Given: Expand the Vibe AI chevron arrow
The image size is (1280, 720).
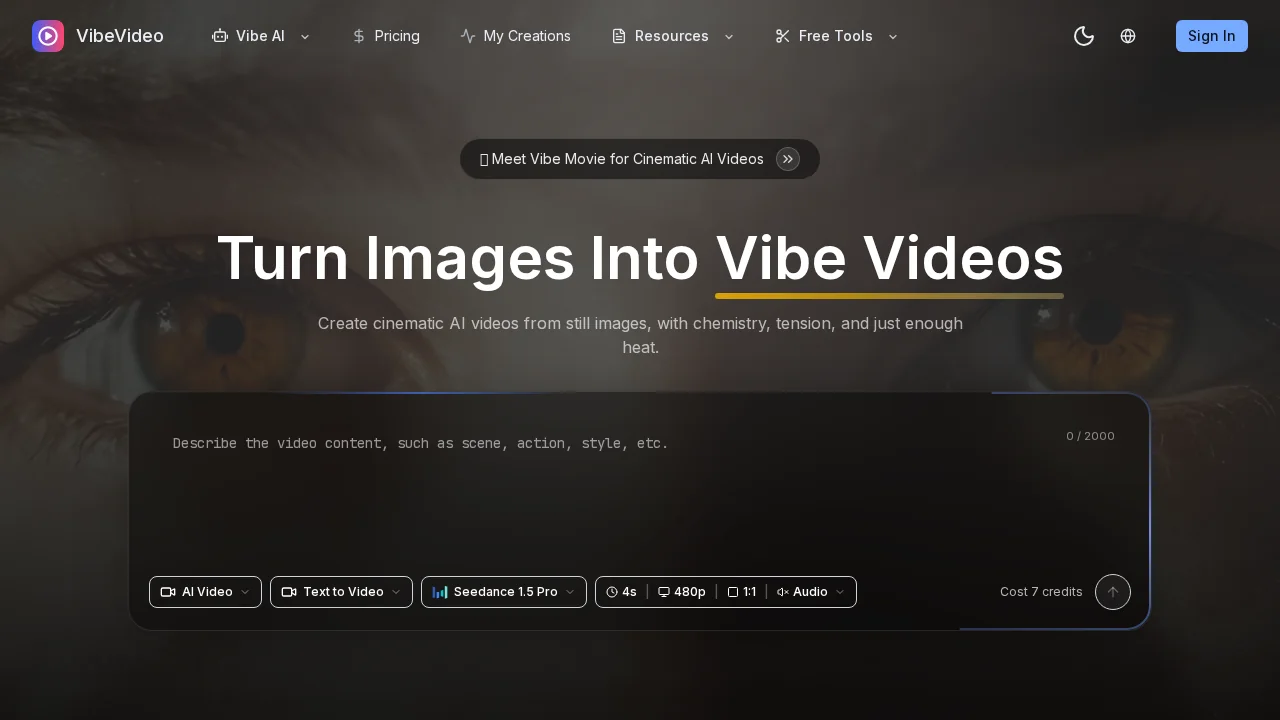Looking at the screenshot, I should 305,36.
